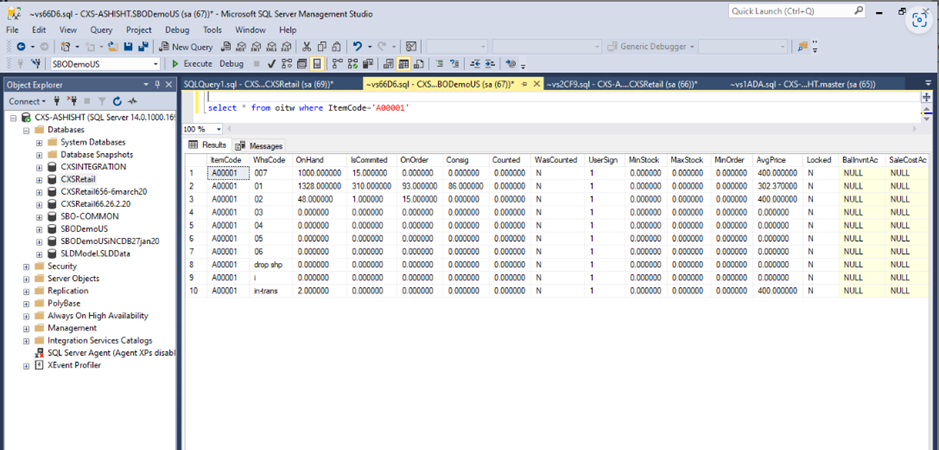This screenshot has width=939, height=450.
Task: Click Object Explorer disconnect plug icon
Action: click(x=72, y=101)
